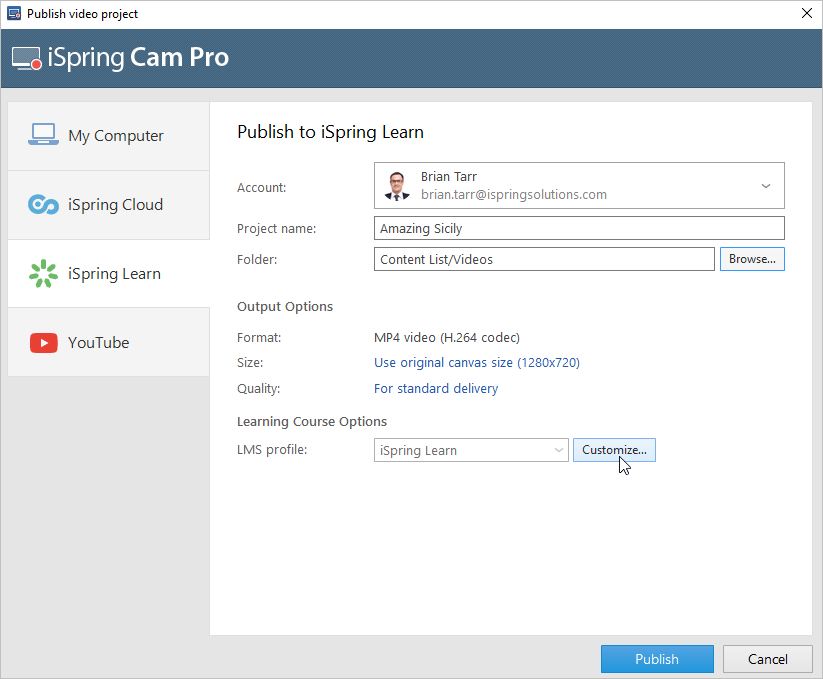823x679 pixels.
Task: Click the Customize button
Action: pos(614,451)
